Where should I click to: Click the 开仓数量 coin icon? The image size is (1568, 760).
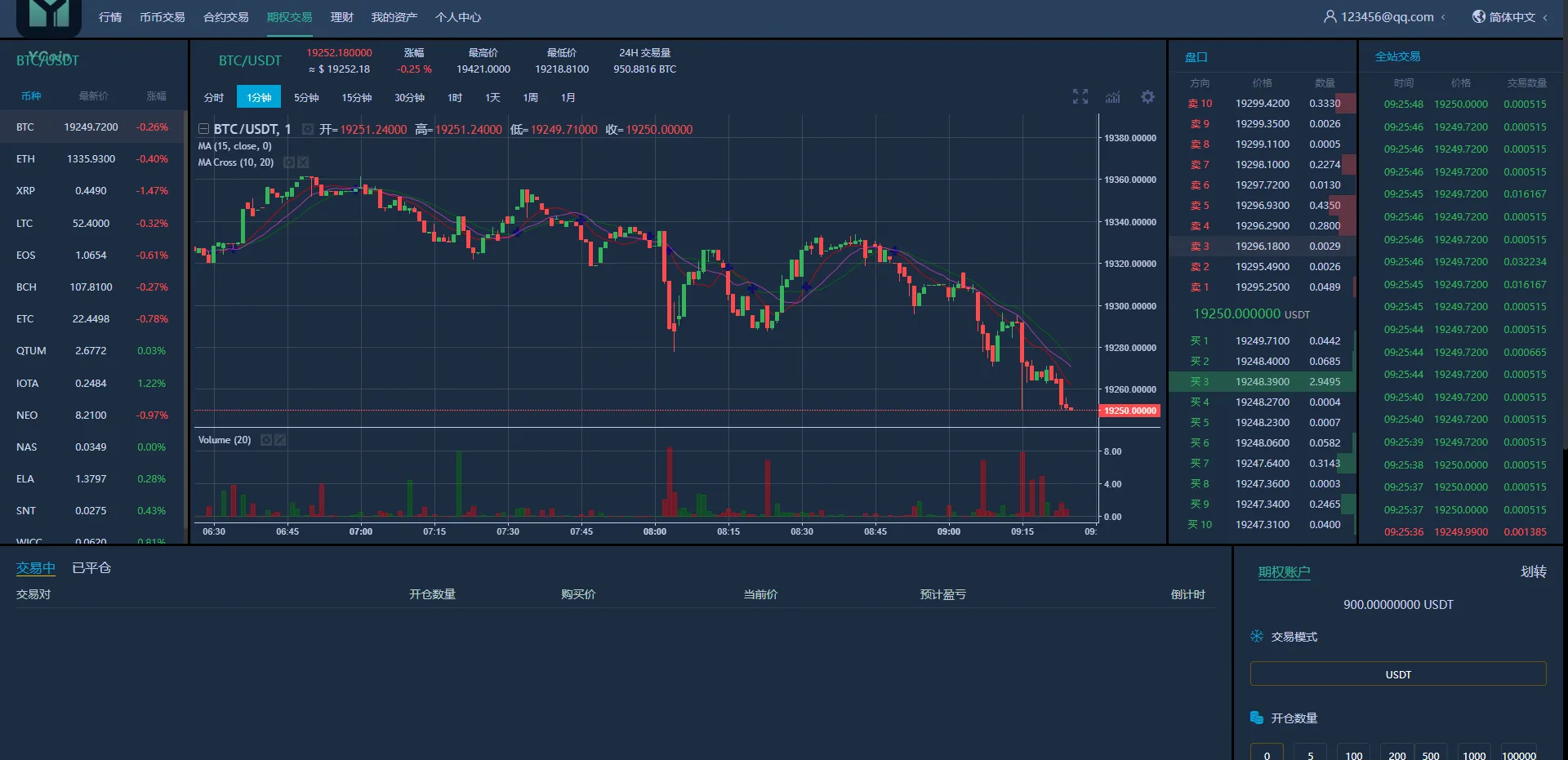[x=1256, y=718]
